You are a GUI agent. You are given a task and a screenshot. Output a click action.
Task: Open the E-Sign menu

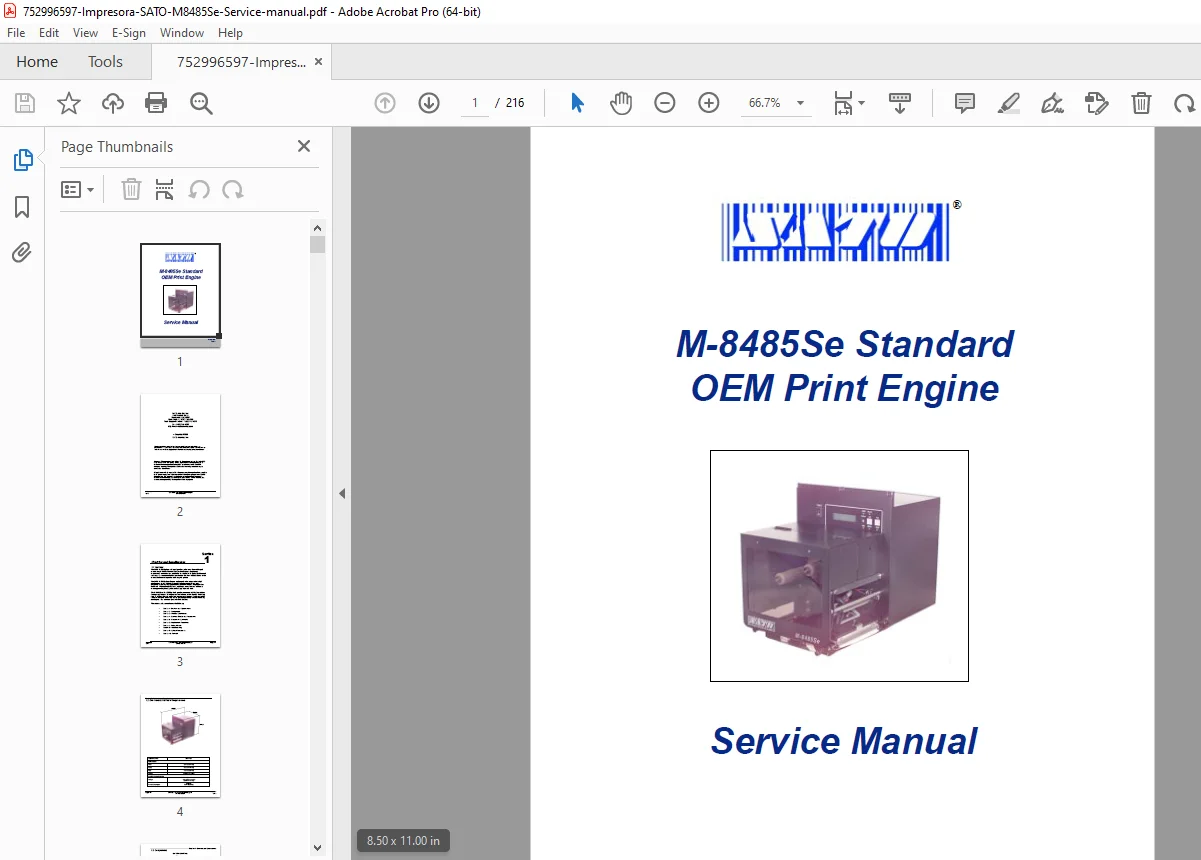pos(129,33)
